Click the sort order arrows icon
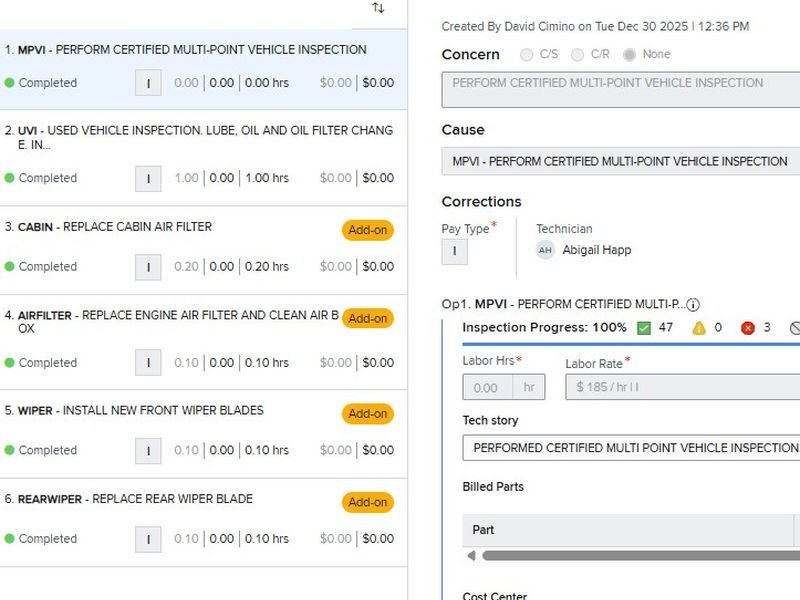800x600 pixels. point(378,8)
